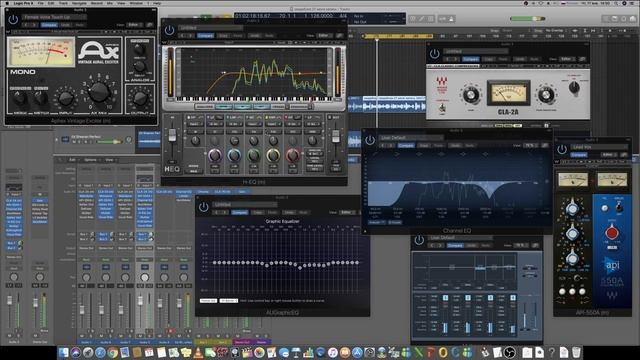Bypass AUGraphicEQ using its power button
Viewport: 640px width, 360px height.
pyautogui.click(x=203, y=207)
